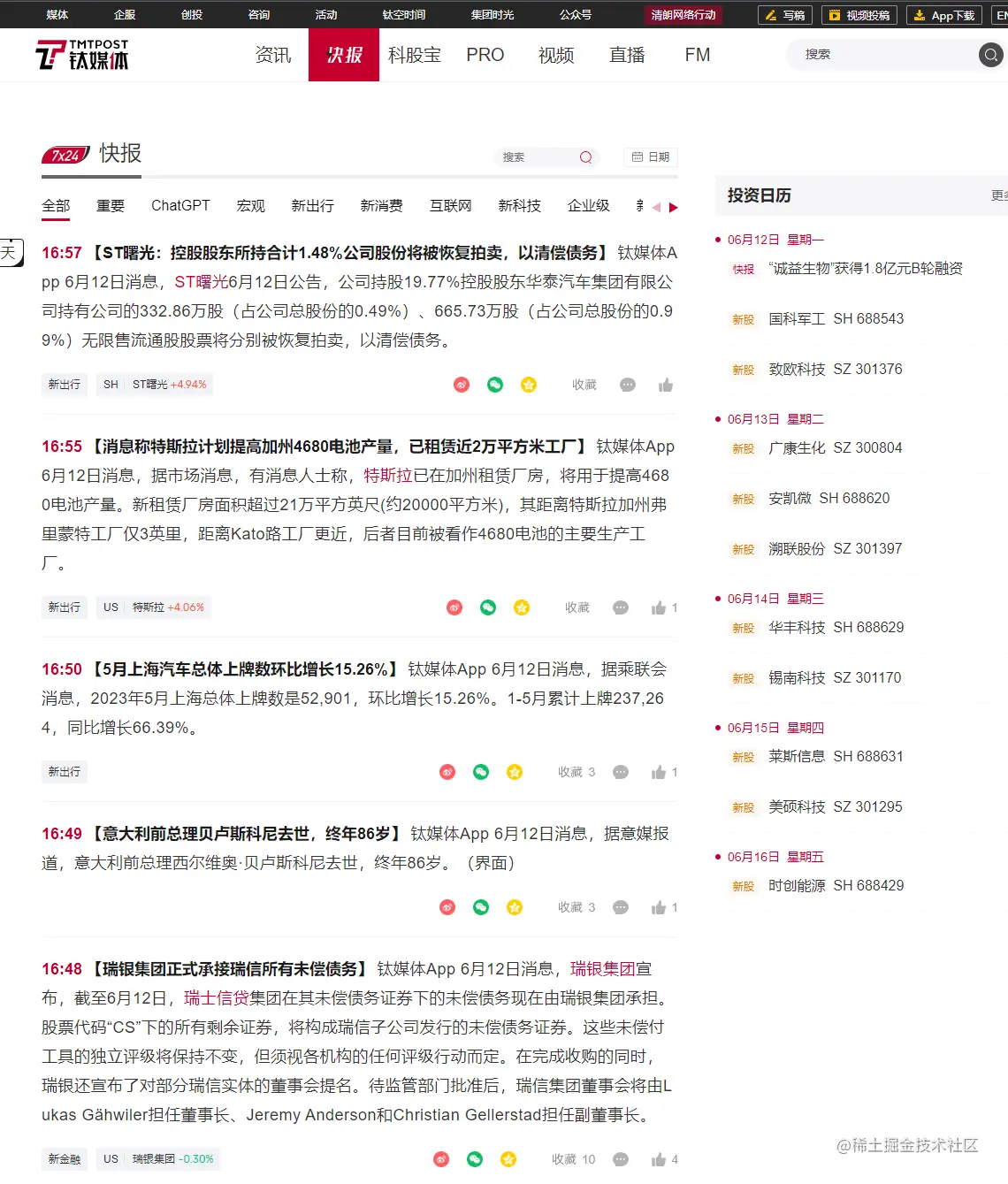Share 贝卢斯科尼 news to Weibo
The width and height of the screenshot is (1008, 1184).
point(447,907)
